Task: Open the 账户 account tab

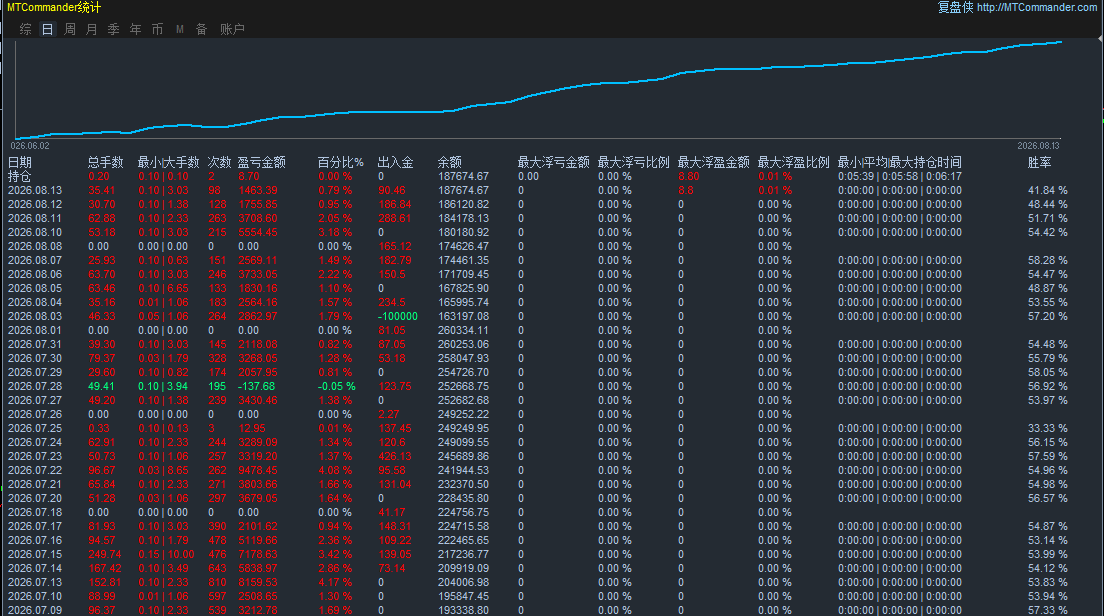Action: pyautogui.click(x=232, y=29)
